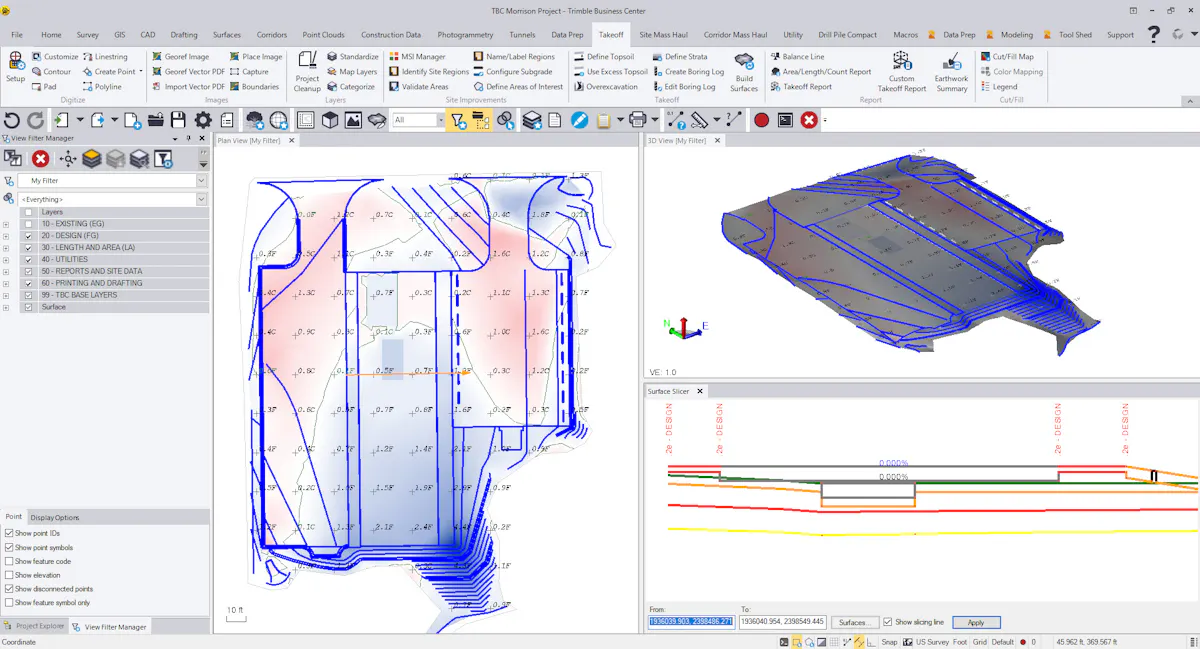The width and height of the screenshot is (1200, 649).
Task: Open project settings gear icon
Action: (203, 120)
